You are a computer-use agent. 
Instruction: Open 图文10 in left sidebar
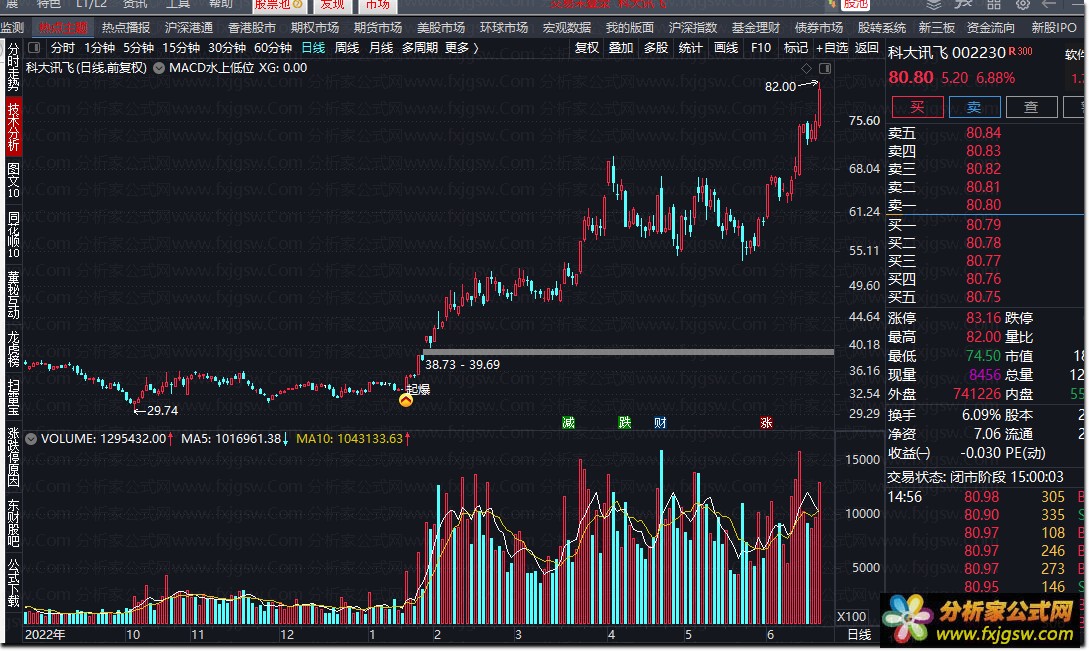13,181
